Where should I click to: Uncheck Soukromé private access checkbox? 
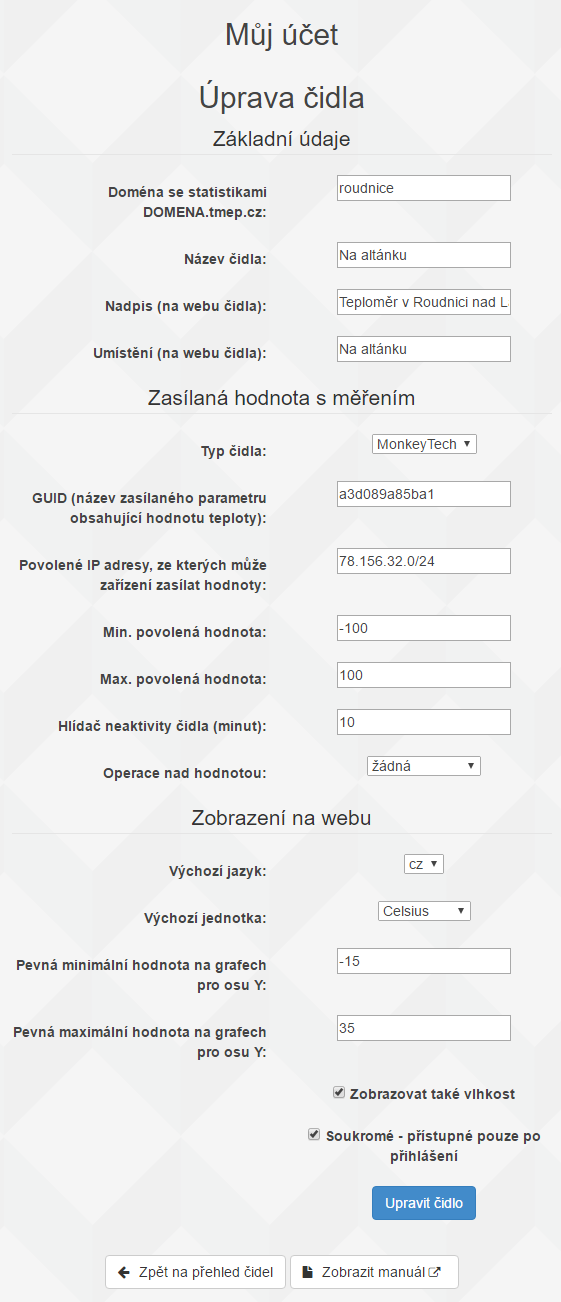coord(314,1134)
